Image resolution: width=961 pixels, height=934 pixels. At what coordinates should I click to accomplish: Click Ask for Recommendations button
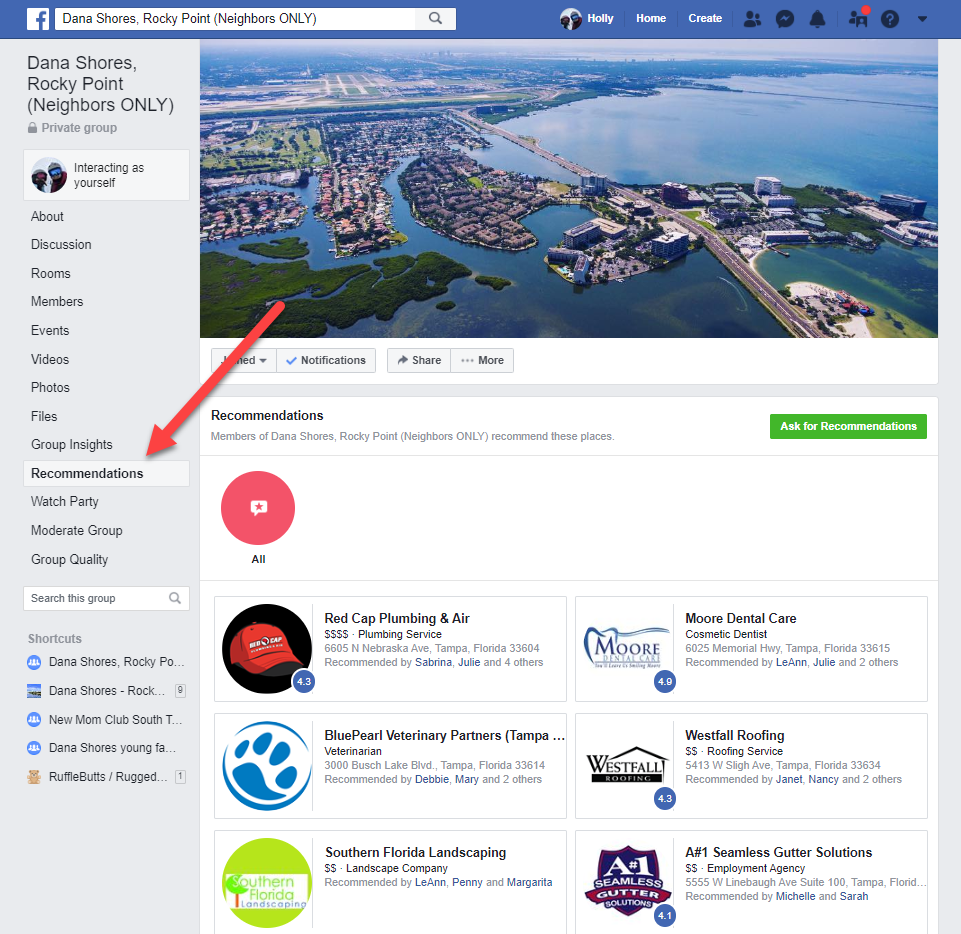point(848,427)
